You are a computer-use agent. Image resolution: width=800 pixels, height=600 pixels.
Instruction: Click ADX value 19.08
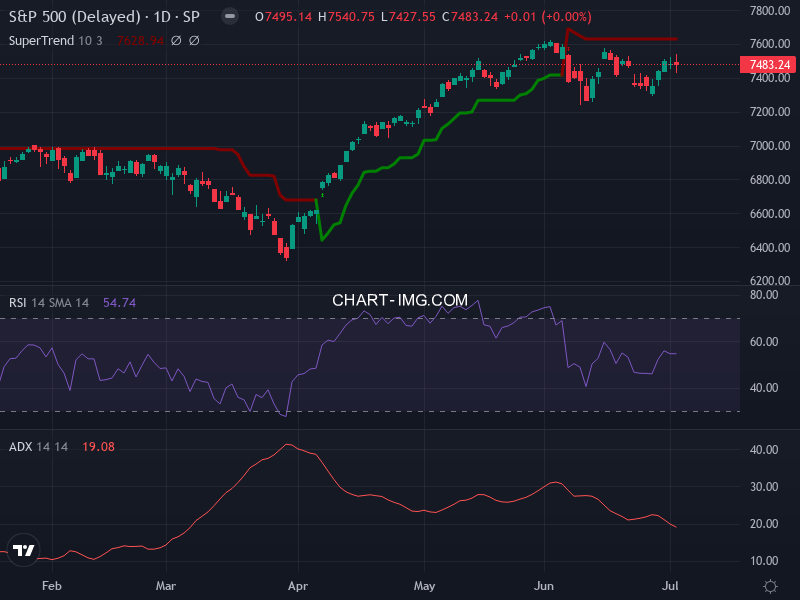pyautogui.click(x=98, y=446)
